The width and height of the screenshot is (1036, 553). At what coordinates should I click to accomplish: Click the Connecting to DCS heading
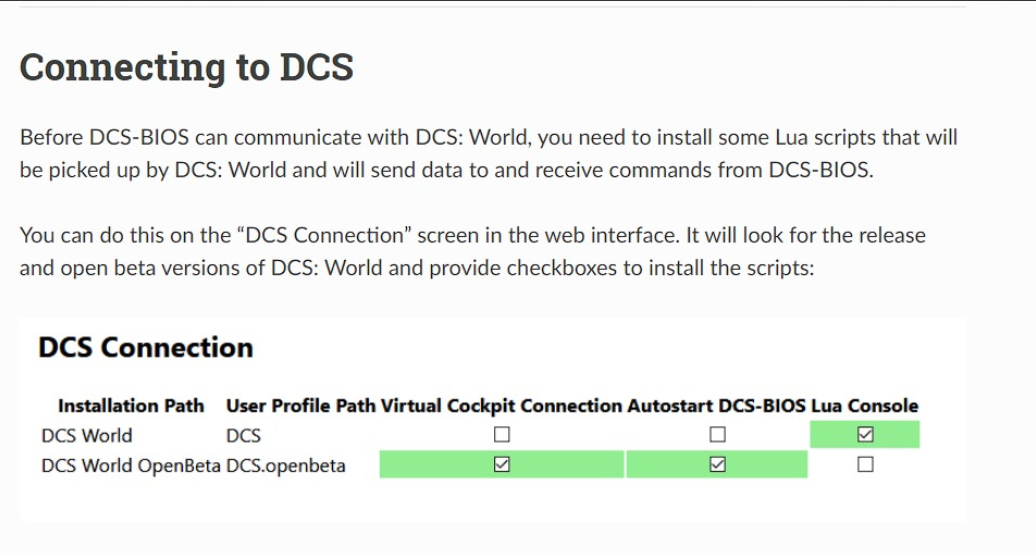(x=186, y=67)
